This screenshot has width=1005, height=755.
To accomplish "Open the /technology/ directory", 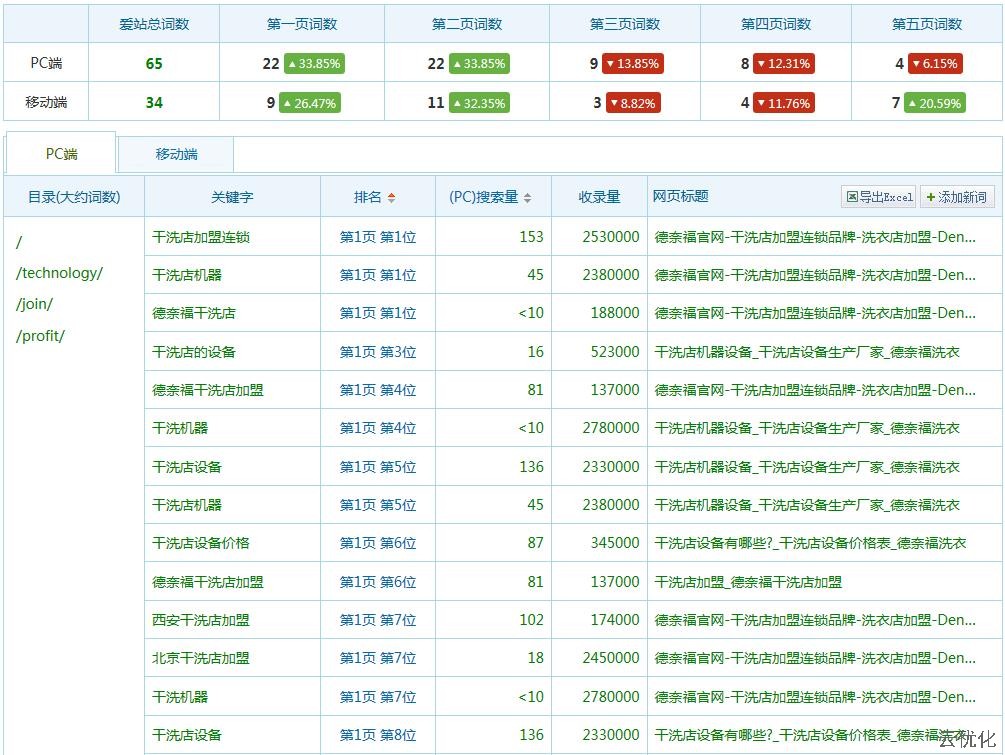I will coord(59,273).
